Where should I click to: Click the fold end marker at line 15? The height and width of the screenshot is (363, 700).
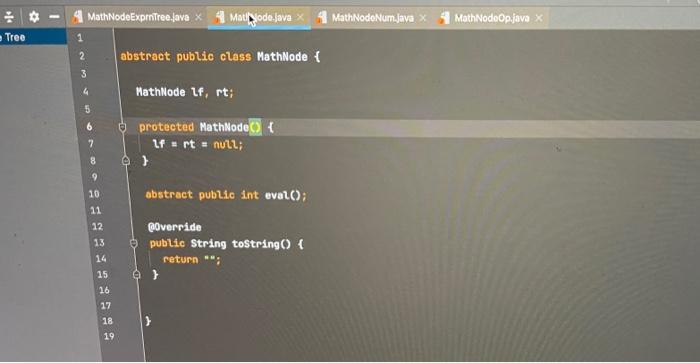[x=137, y=275]
